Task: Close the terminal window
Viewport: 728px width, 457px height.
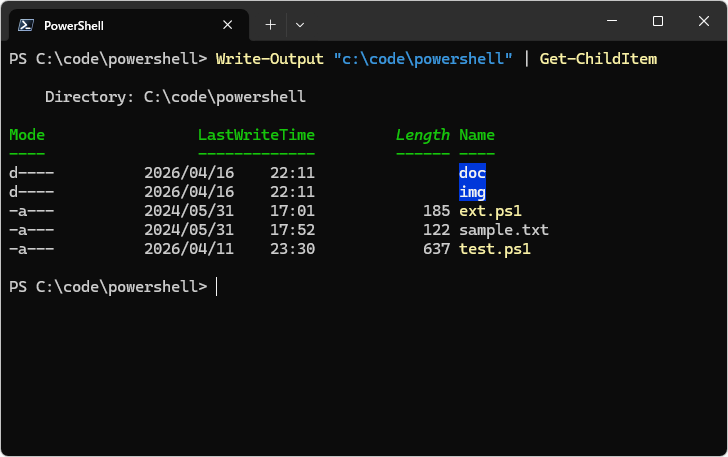Action: 703,21
